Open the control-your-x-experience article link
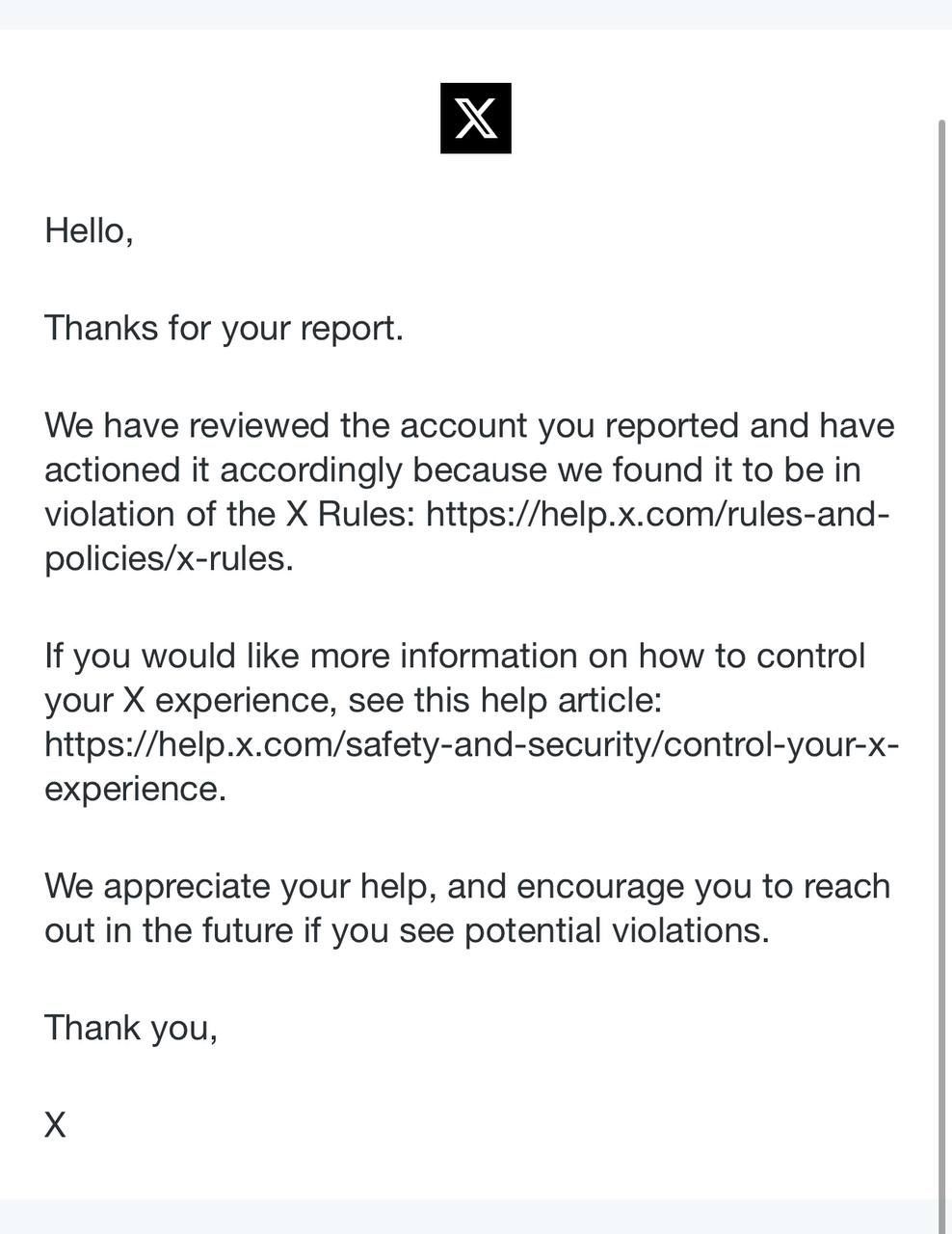The image size is (952, 1234). click(x=472, y=744)
